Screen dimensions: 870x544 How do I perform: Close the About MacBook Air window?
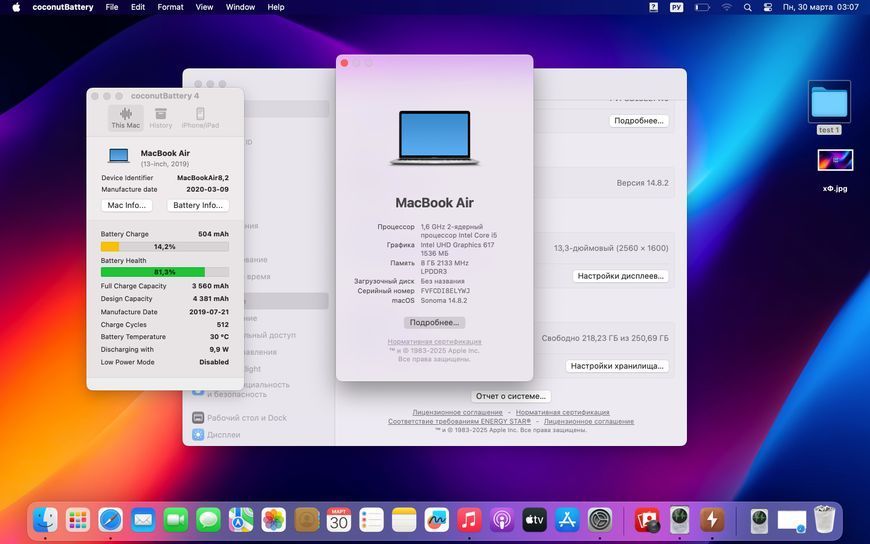[x=345, y=63]
